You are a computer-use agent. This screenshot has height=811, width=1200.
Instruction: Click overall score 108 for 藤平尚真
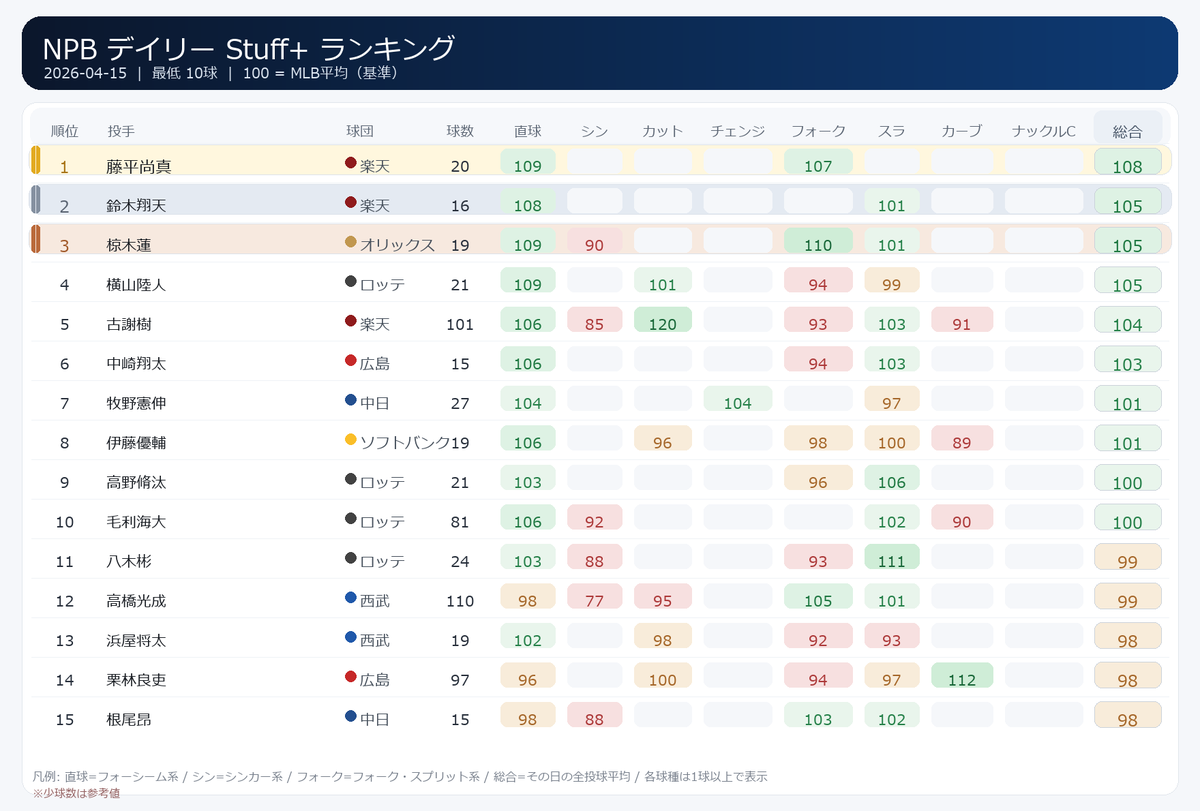click(x=1128, y=163)
